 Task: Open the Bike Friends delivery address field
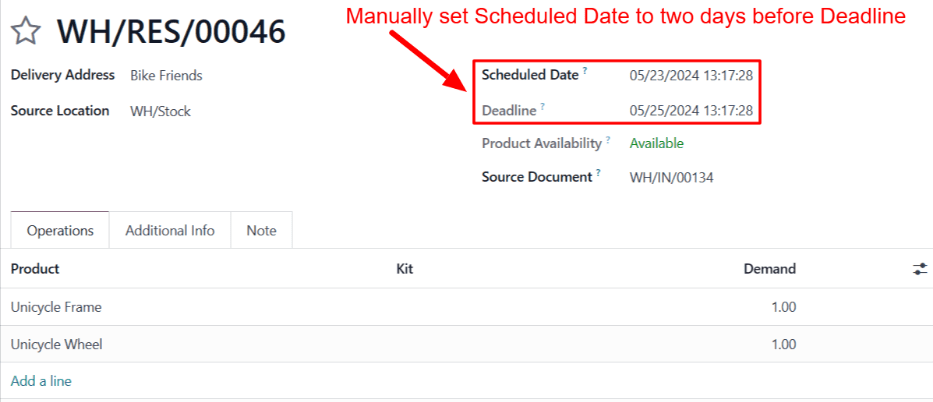coord(166,75)
